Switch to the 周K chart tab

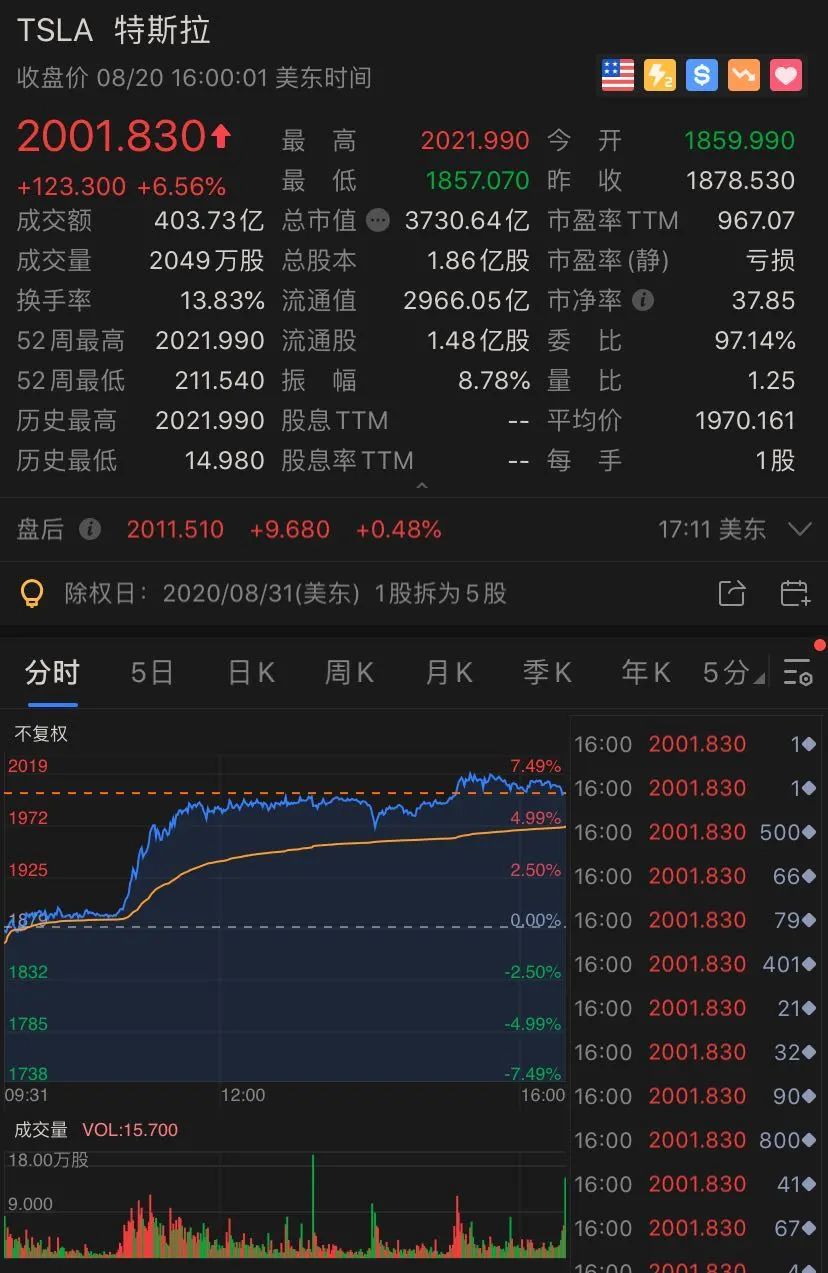click(349, 673)
